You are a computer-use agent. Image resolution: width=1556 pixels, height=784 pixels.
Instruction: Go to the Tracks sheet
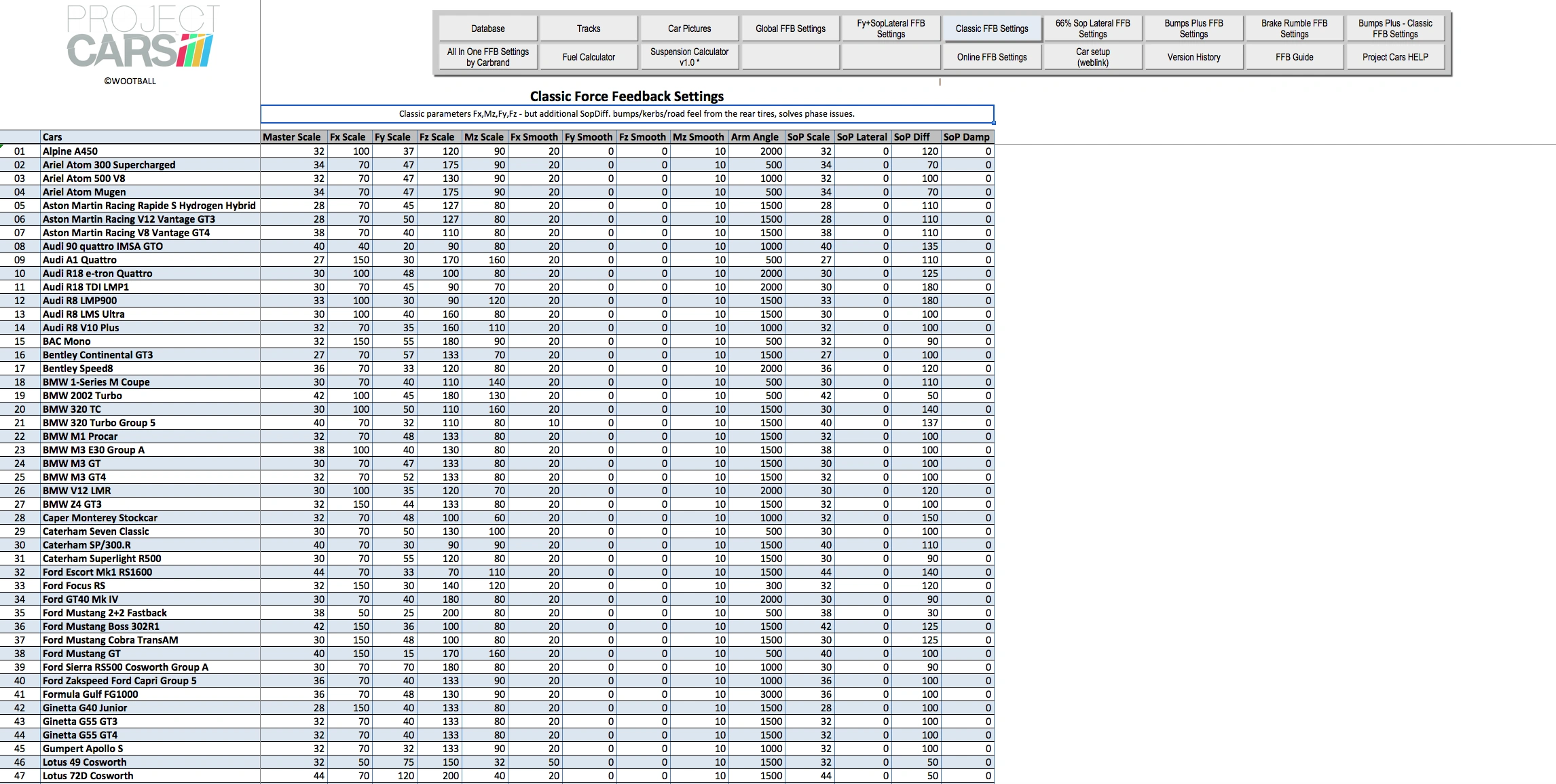pos(588,29)
